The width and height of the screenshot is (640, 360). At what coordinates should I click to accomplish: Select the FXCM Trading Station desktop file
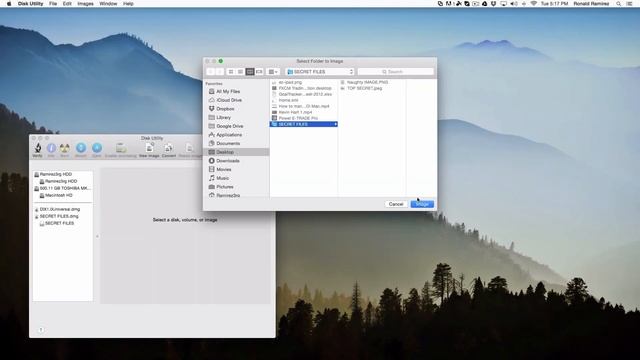(304, 88)
